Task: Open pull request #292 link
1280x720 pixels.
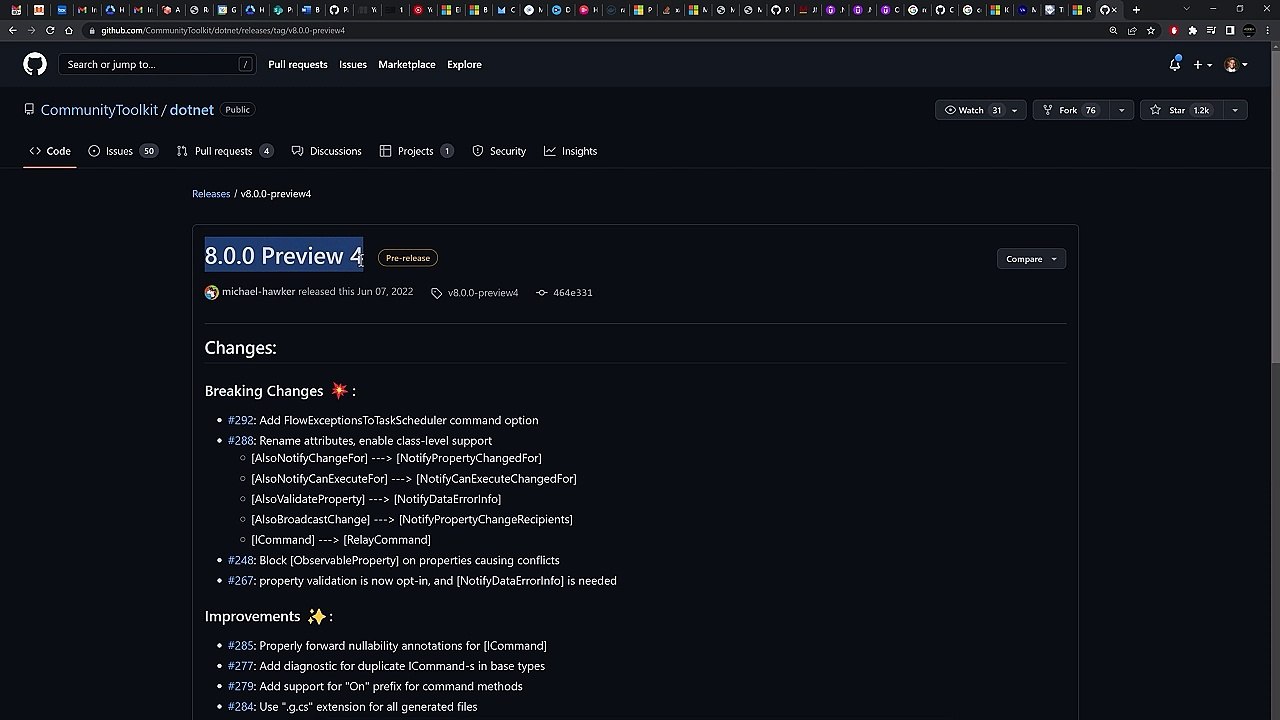Action: coord(240,420)
